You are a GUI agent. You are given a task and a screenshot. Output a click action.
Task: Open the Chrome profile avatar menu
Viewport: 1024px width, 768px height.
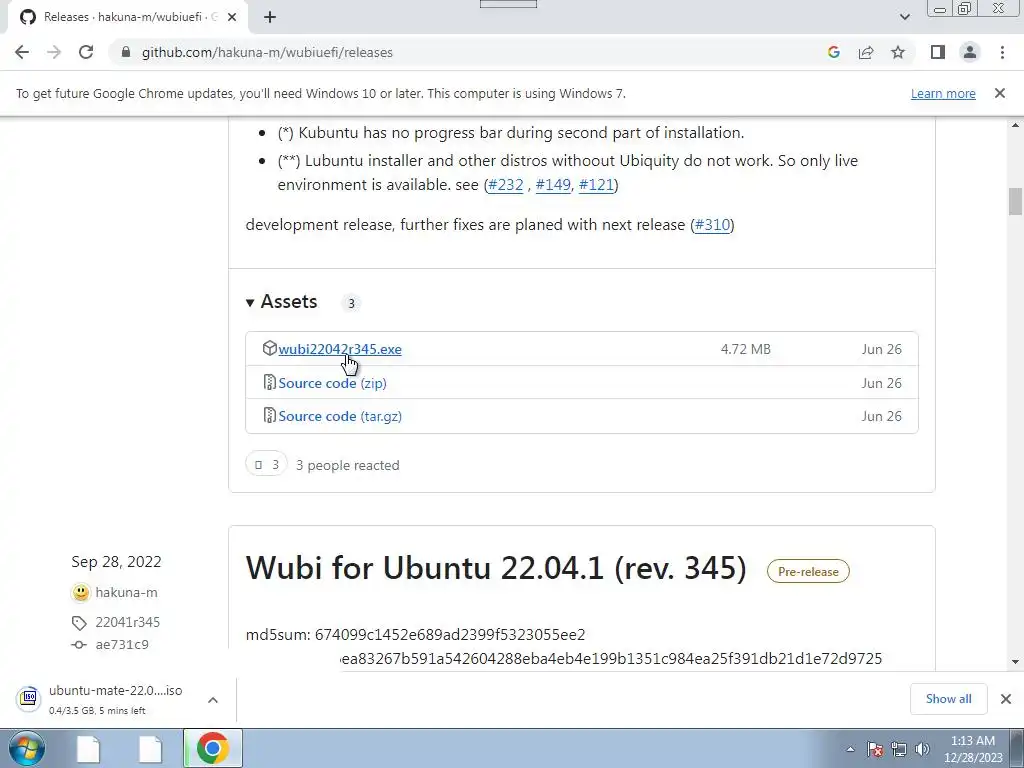point(970,52)
